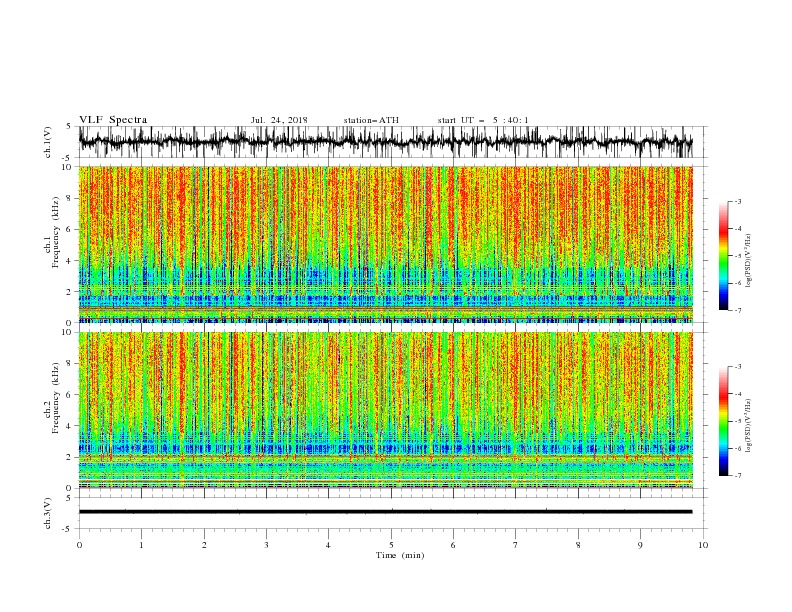Click the "ch.2 Frequency (kHz)" axis label
Screen dimensions: 792x612
pyautogui.click(x=52, y=398)
